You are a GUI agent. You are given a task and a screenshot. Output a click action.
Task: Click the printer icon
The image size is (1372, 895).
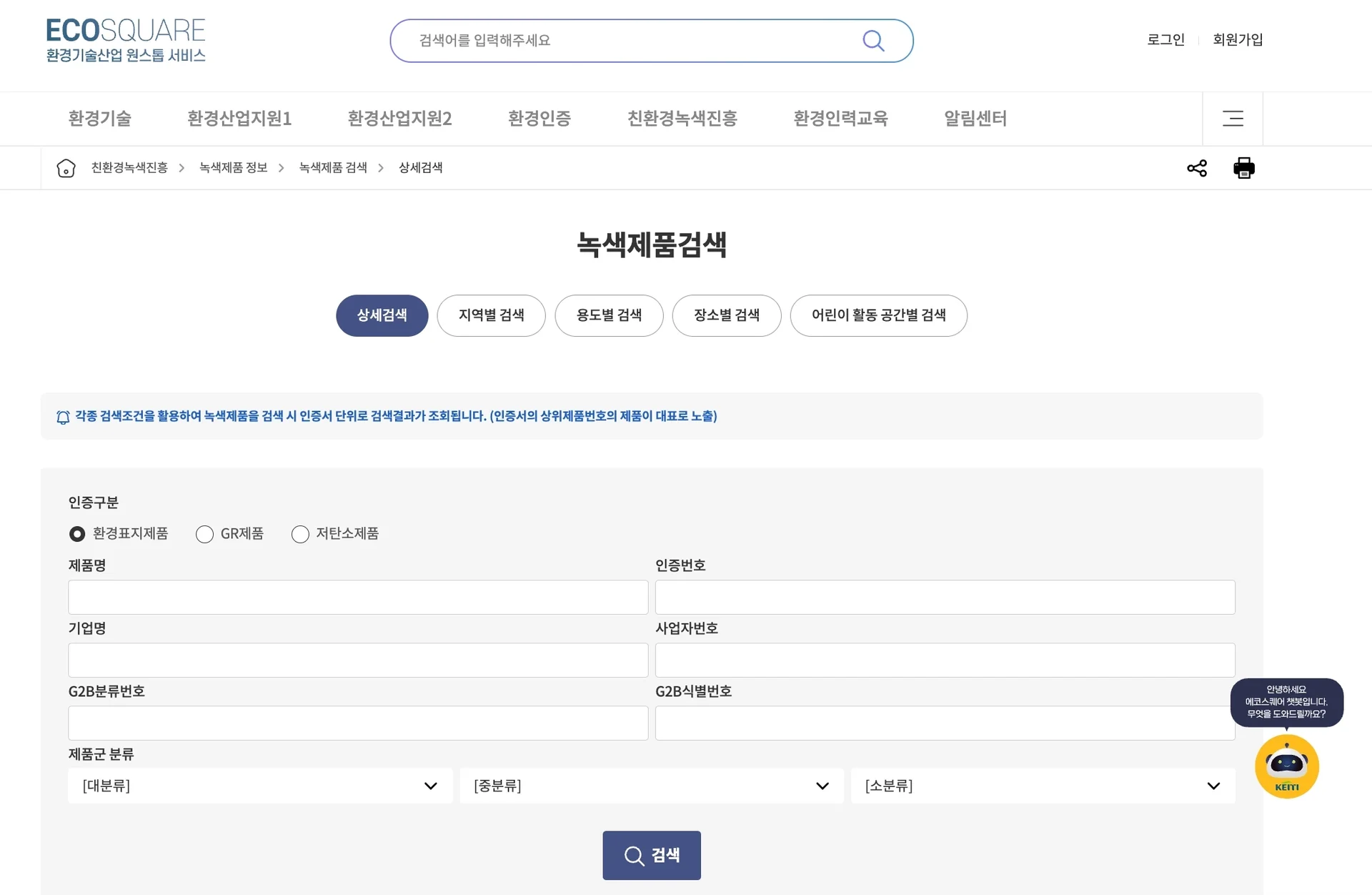coord(1243,168)
